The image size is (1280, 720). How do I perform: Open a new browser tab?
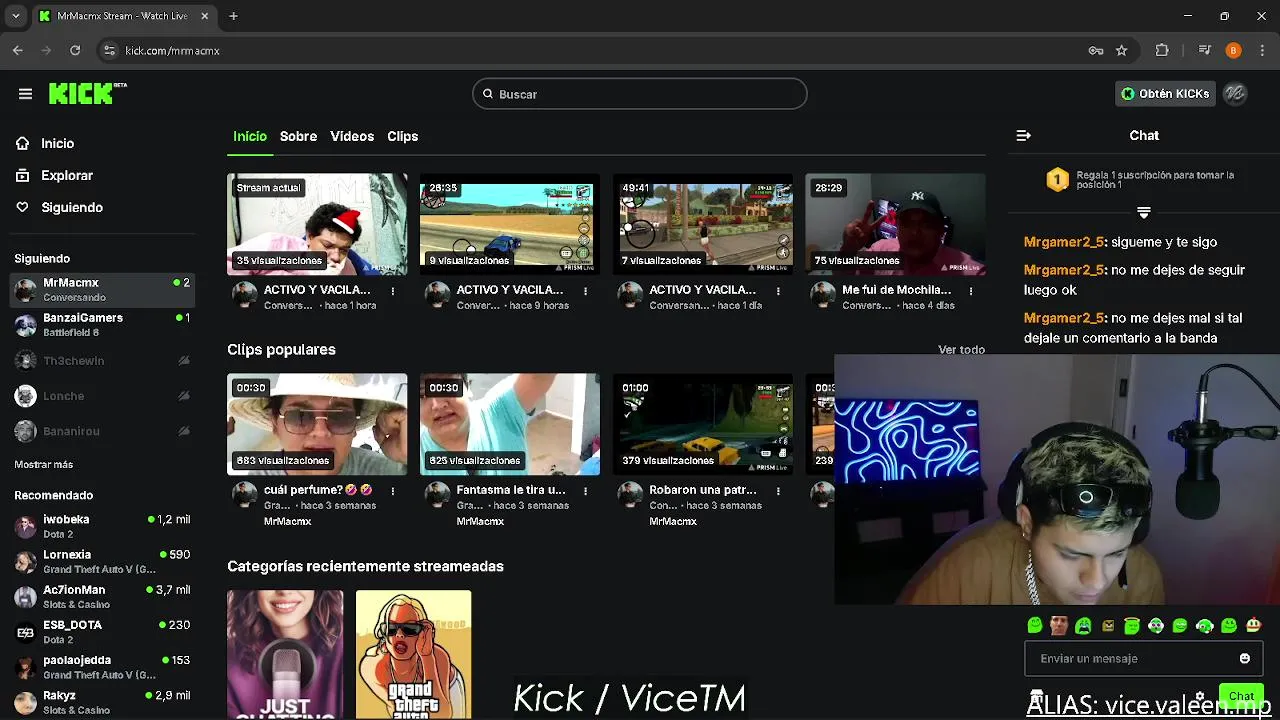pos(233,16)
